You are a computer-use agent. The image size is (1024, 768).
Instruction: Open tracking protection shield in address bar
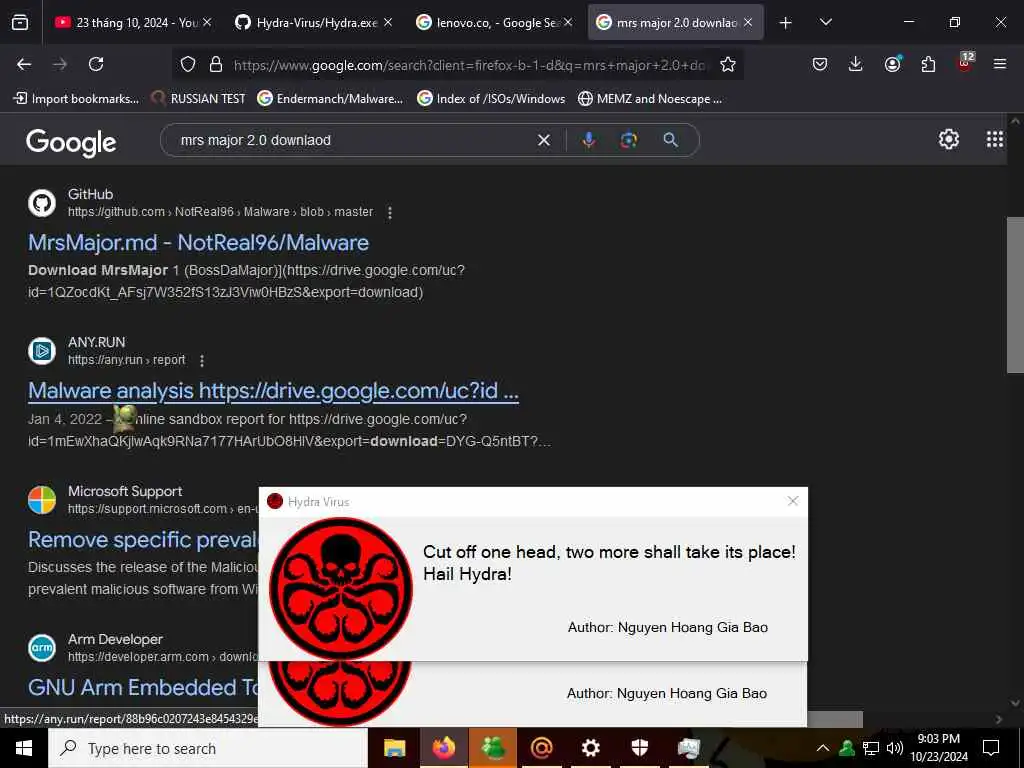pyautogui.click(x=188, y=64)
